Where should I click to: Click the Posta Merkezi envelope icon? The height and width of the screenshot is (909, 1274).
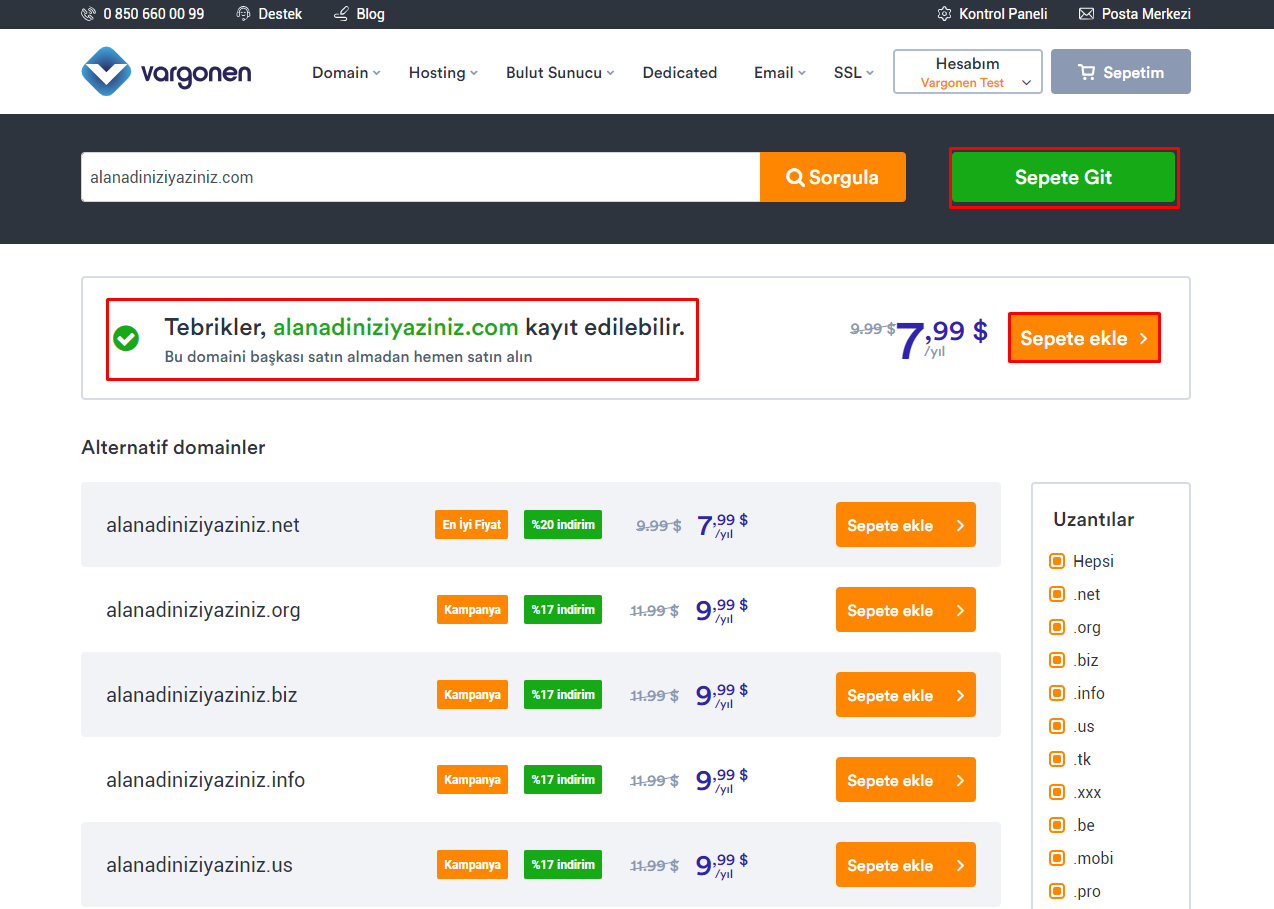click(x=1086, y=14)
